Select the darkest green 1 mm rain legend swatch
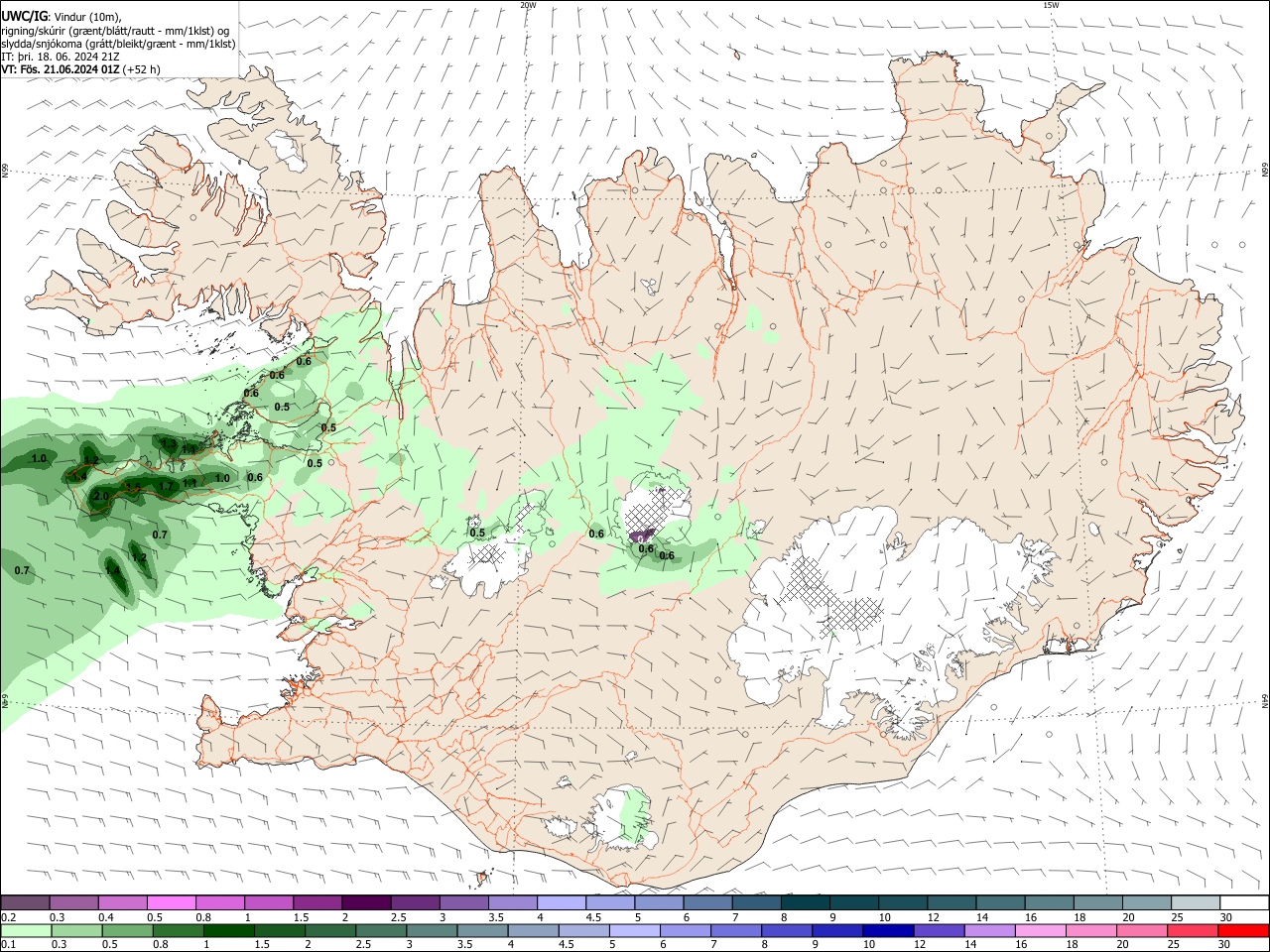Image resolution: width=1270 pixels, height=952 pixels. (x=228, y=930)
